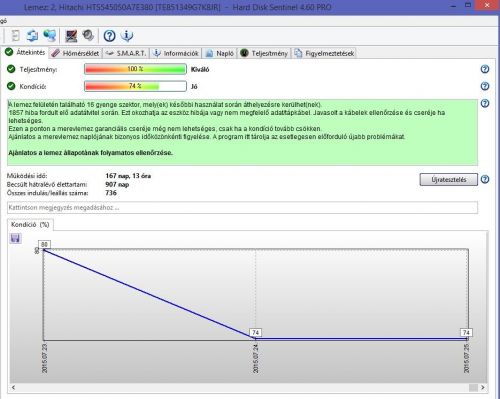
Task: Open the Napló tab
Action: coord(219,53)
